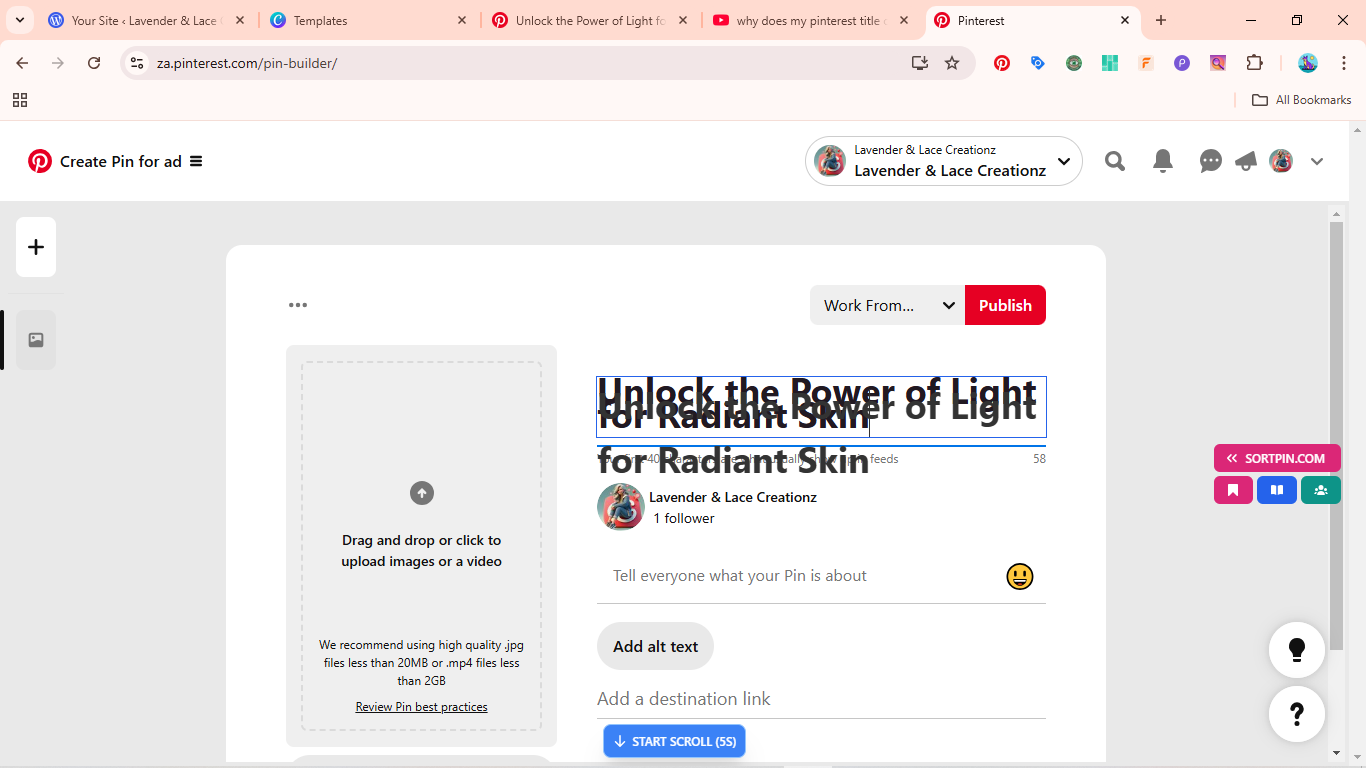
Task: Open the Lavender & Lace Creationz account switcher
Action: pos(944,161)
